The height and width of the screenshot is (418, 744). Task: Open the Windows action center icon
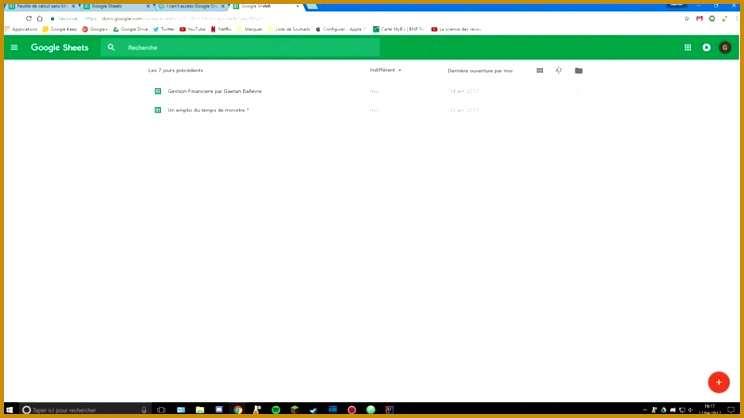coord(731,410)
